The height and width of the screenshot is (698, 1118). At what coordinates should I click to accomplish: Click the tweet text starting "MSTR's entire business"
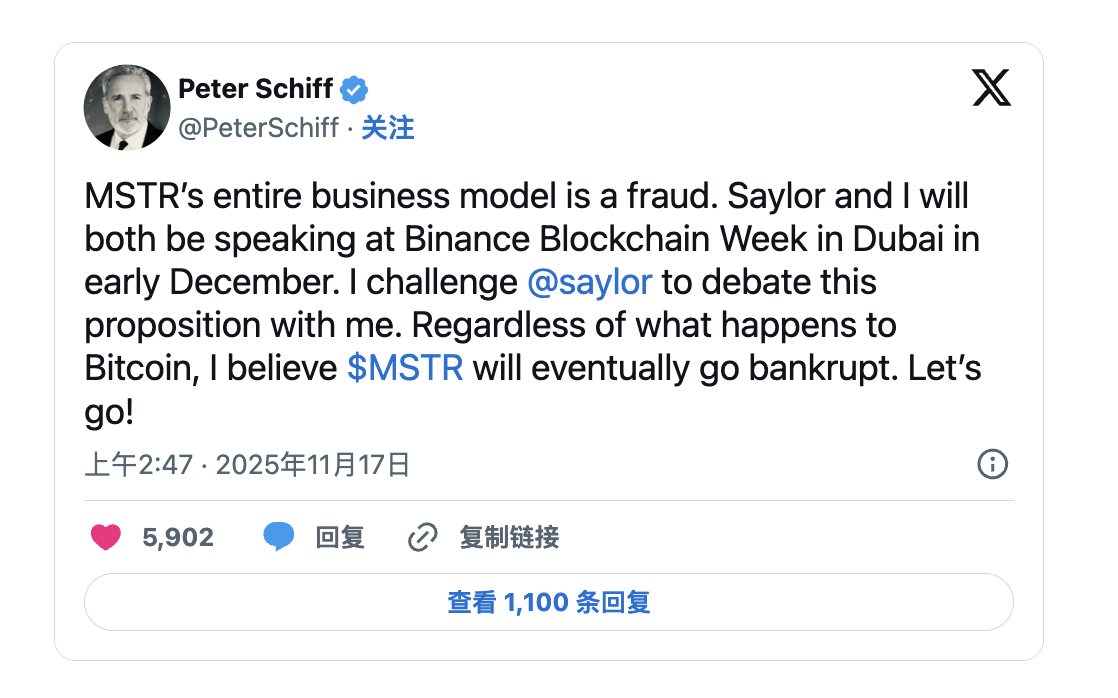click(x=400, y=197)
